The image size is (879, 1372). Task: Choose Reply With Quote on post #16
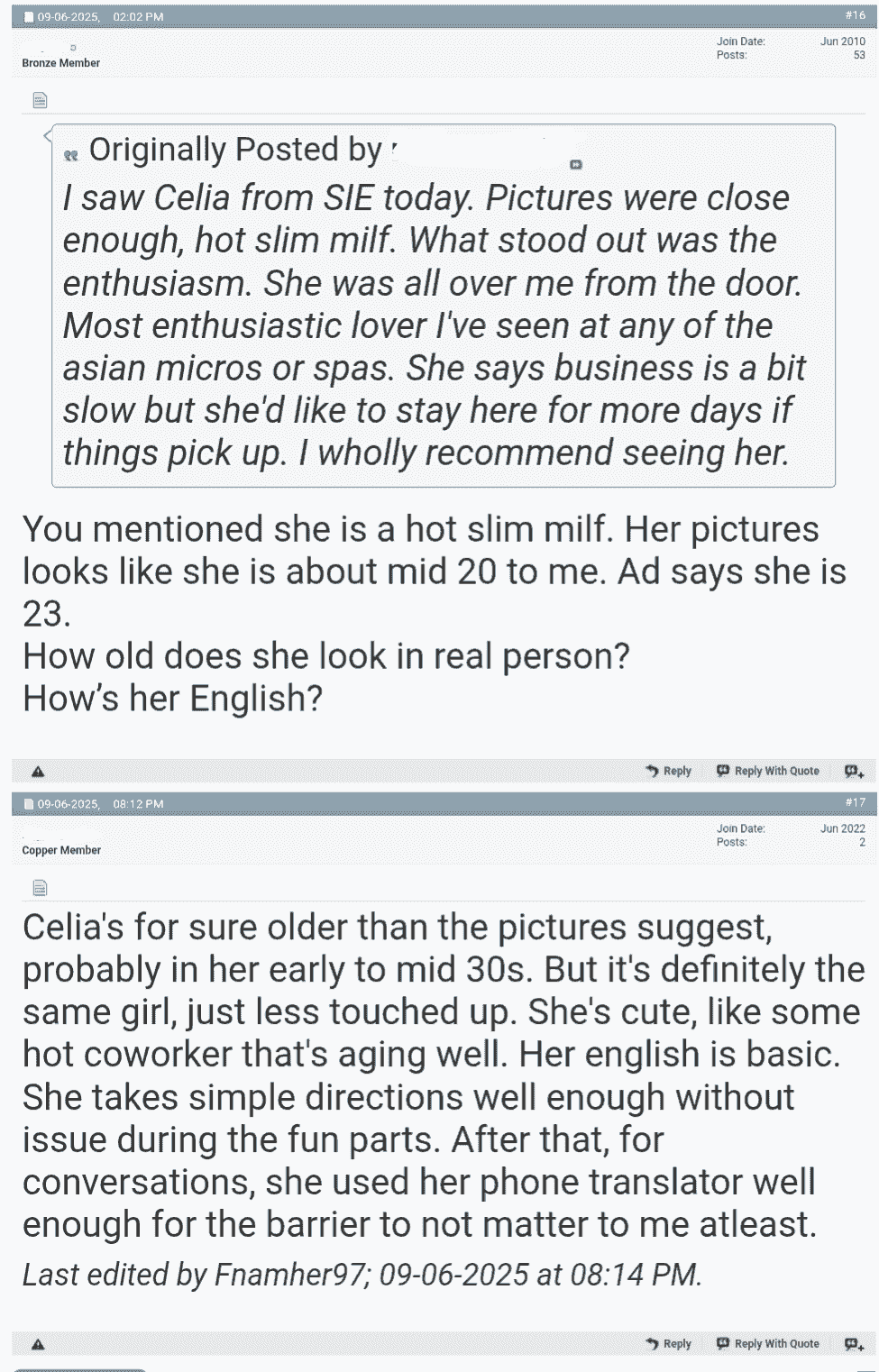point(768,772)
